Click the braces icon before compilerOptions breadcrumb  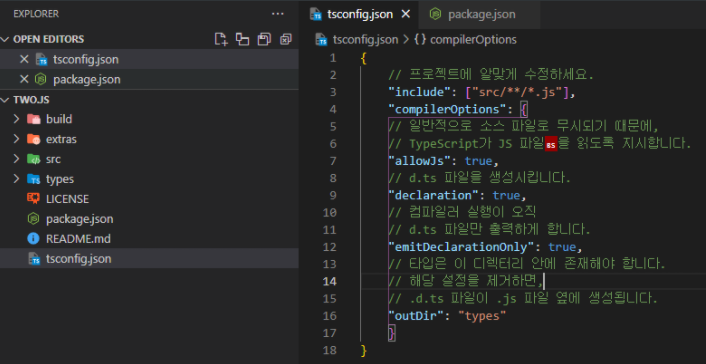click(x=420, y=40)
